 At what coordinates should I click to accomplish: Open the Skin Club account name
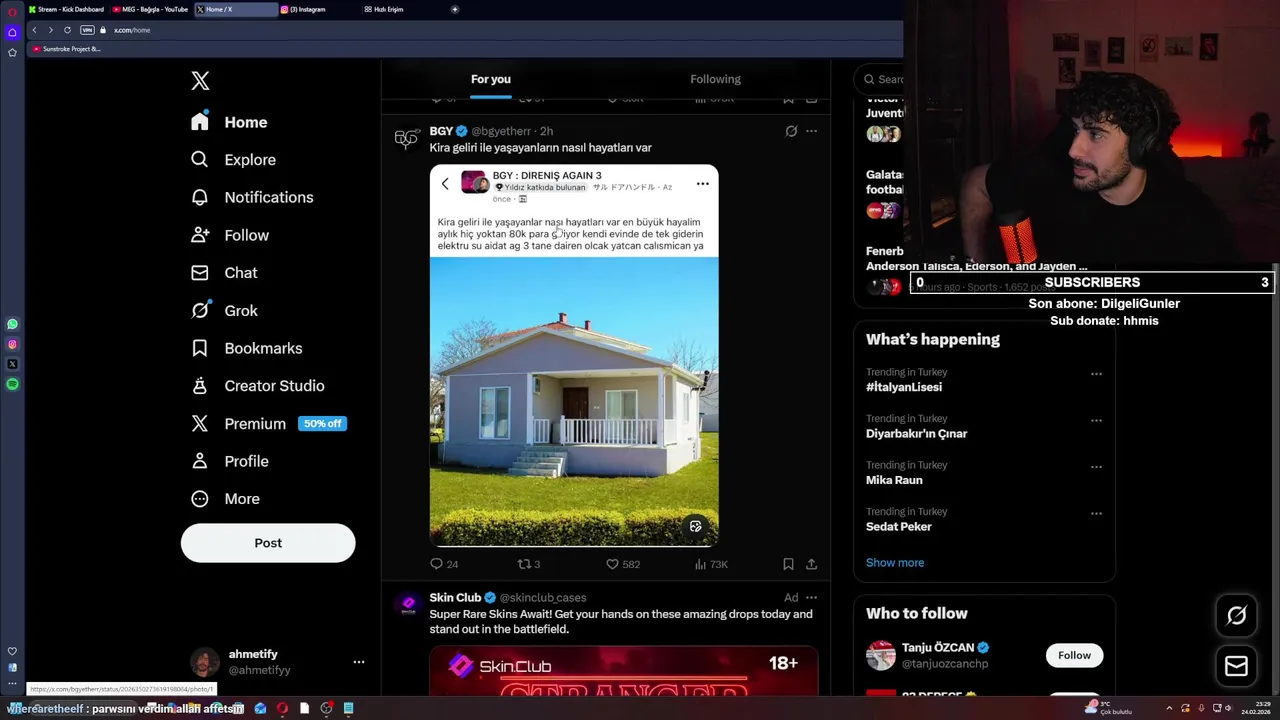455,597
